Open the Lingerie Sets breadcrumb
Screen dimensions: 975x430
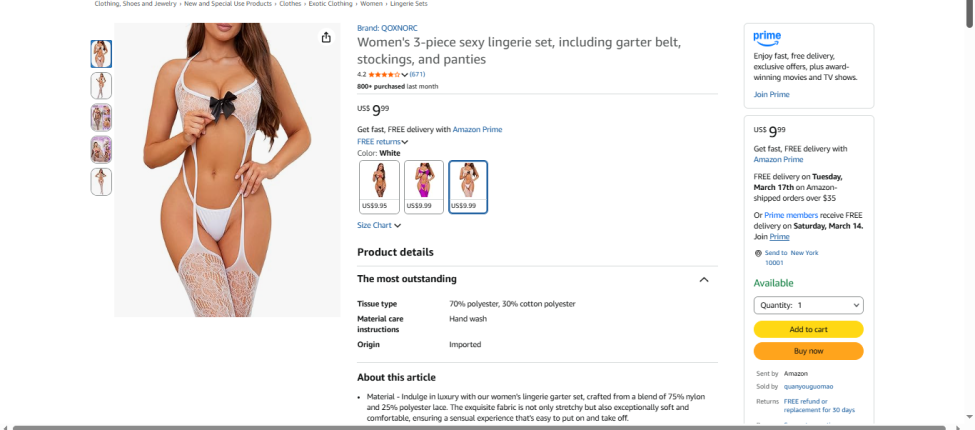tap(408, 4)
